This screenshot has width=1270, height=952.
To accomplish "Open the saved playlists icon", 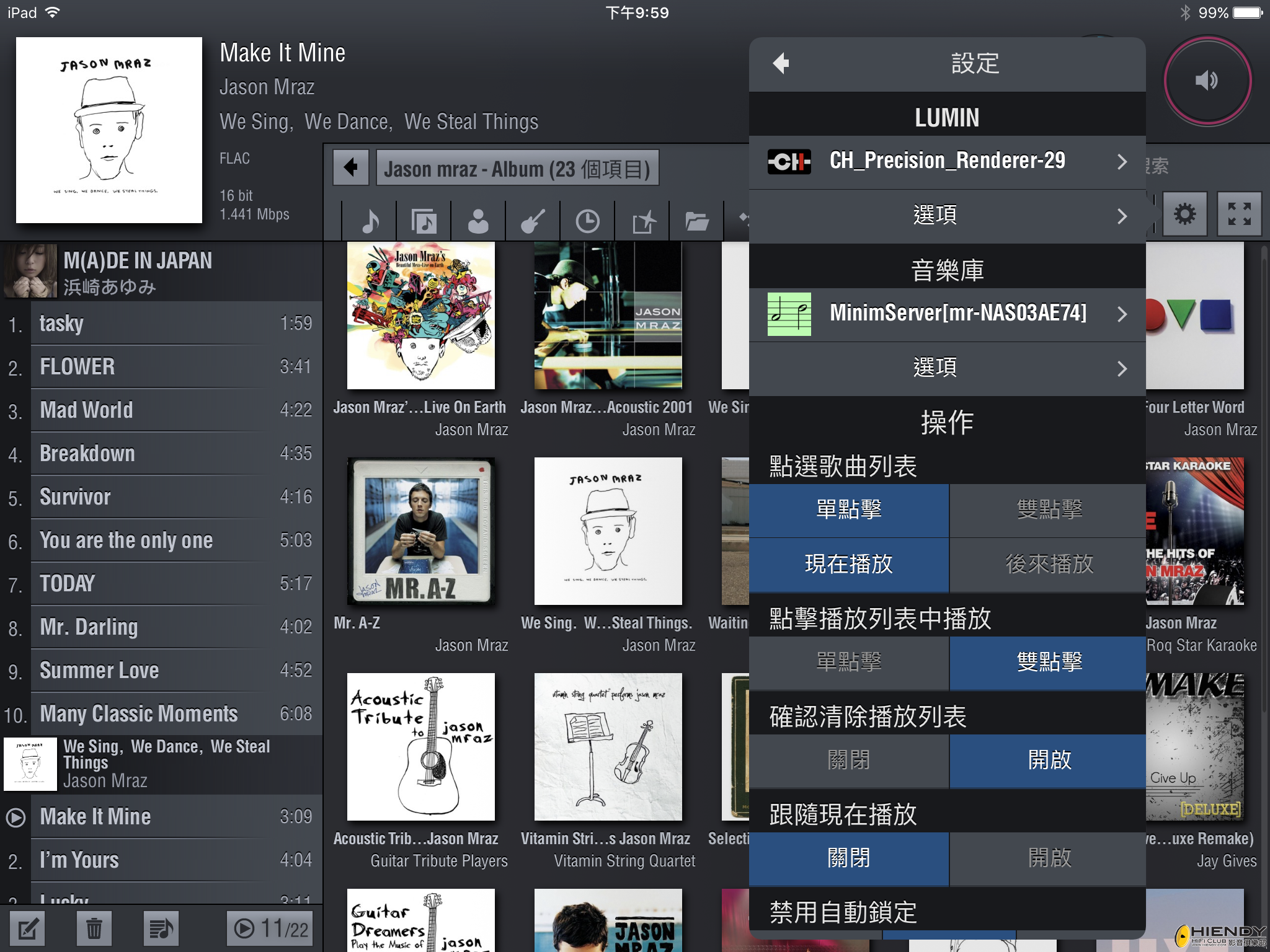I will click(x=161, y=928).
